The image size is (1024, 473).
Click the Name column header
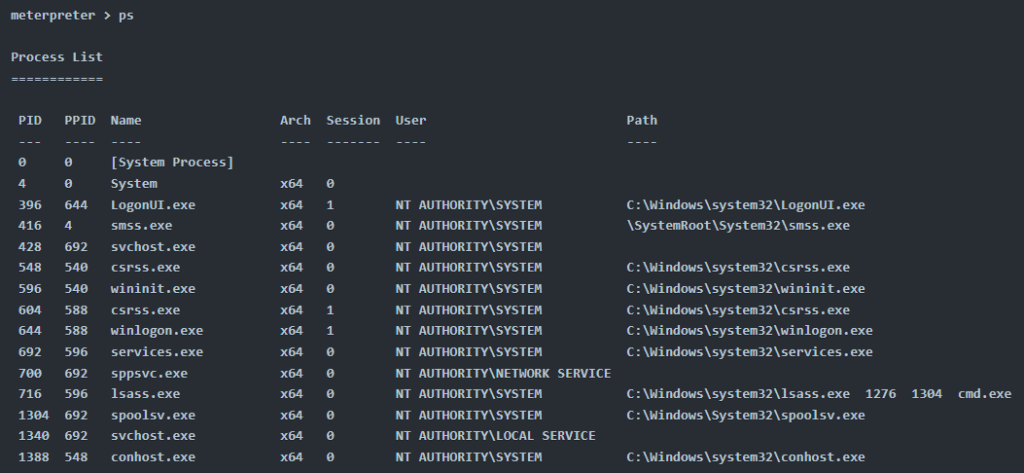(x=126, y=120)
